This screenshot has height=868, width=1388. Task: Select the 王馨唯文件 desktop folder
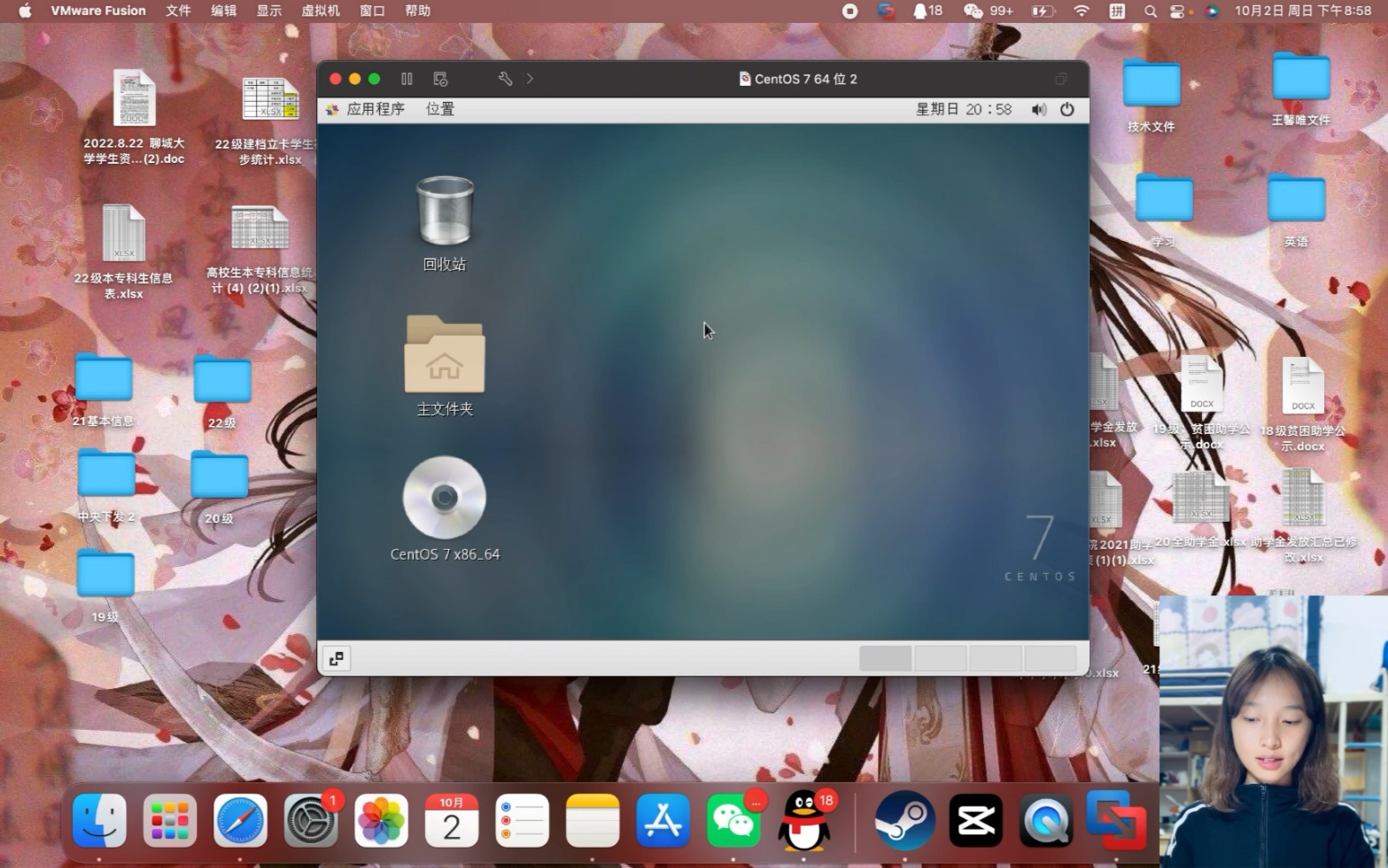[1301, 89]
